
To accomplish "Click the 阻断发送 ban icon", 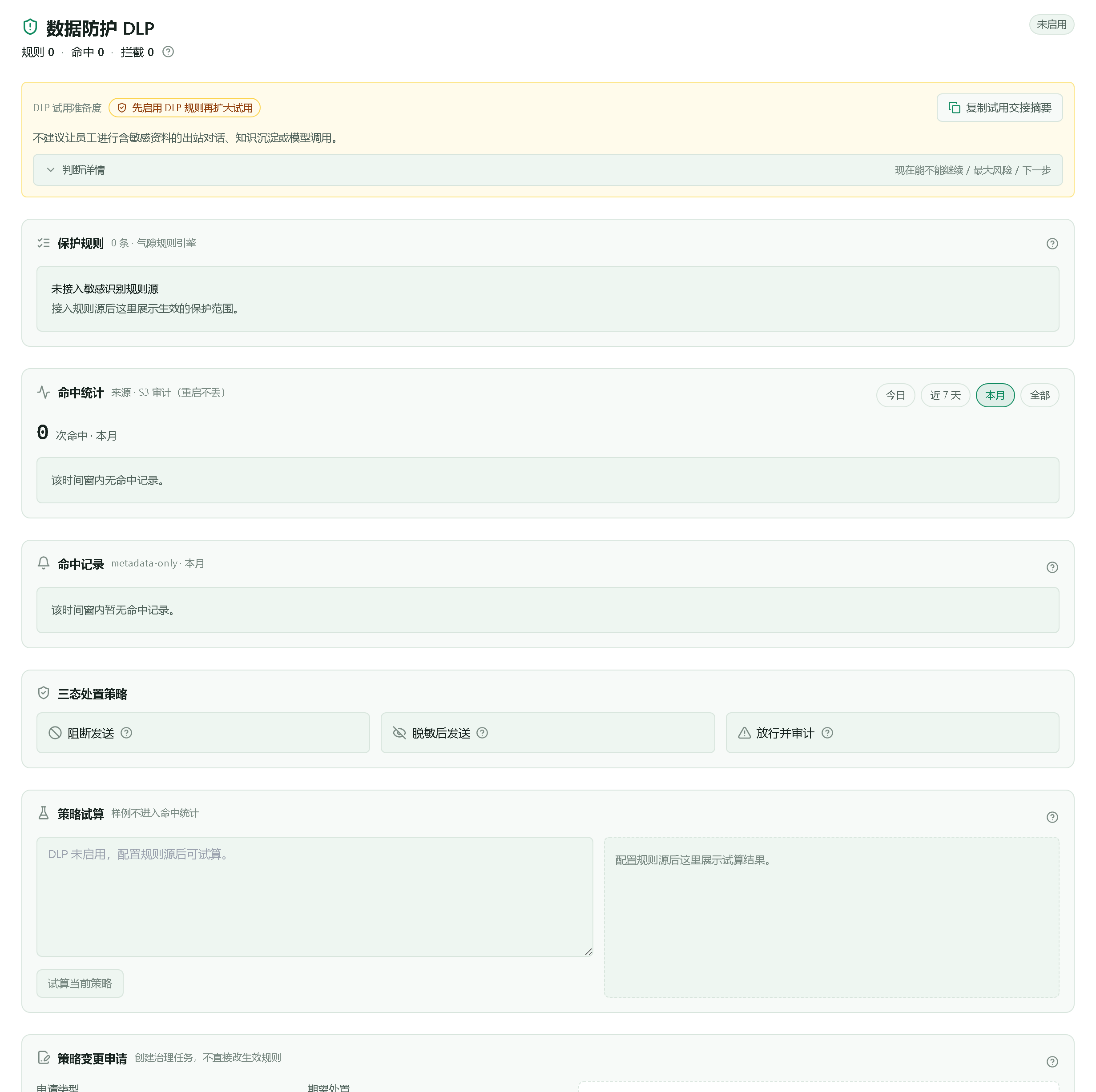I will [55, 733].
